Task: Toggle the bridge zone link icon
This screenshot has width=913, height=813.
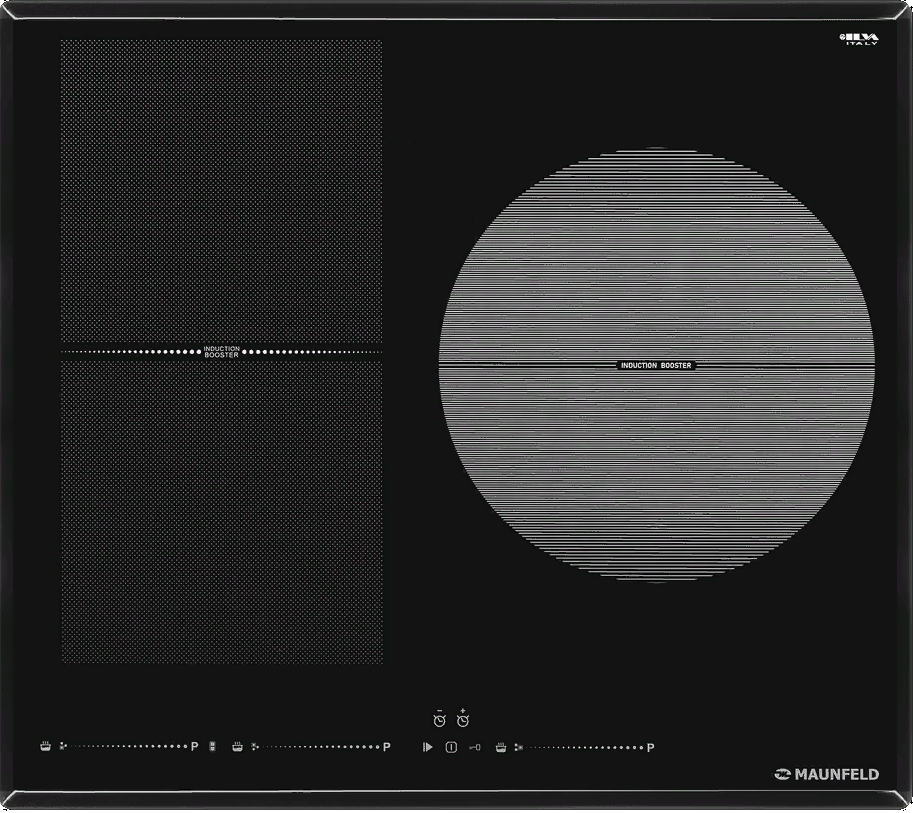Action: coord(213,746)
